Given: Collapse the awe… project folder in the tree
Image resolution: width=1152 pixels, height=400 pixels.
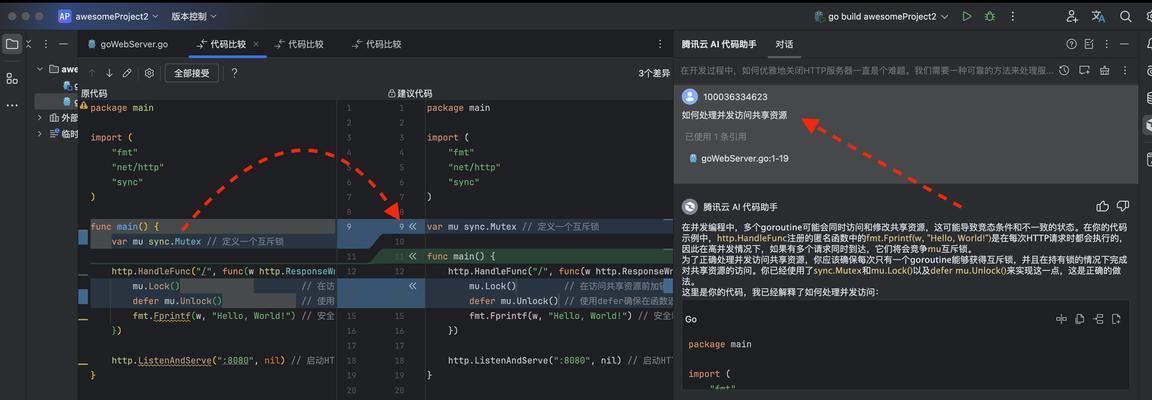Looking at the screenshot, I should 40,69.
